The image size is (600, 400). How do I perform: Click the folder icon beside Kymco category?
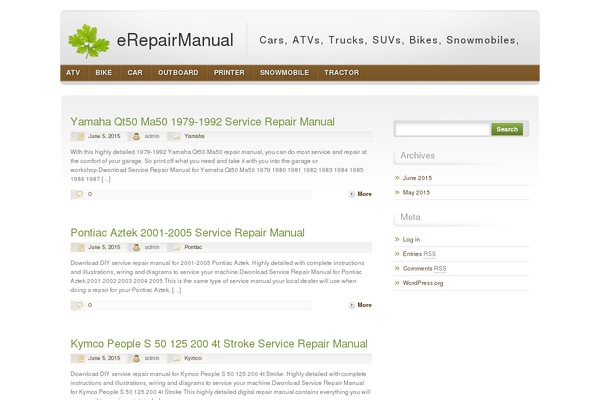tap(176, 358)
